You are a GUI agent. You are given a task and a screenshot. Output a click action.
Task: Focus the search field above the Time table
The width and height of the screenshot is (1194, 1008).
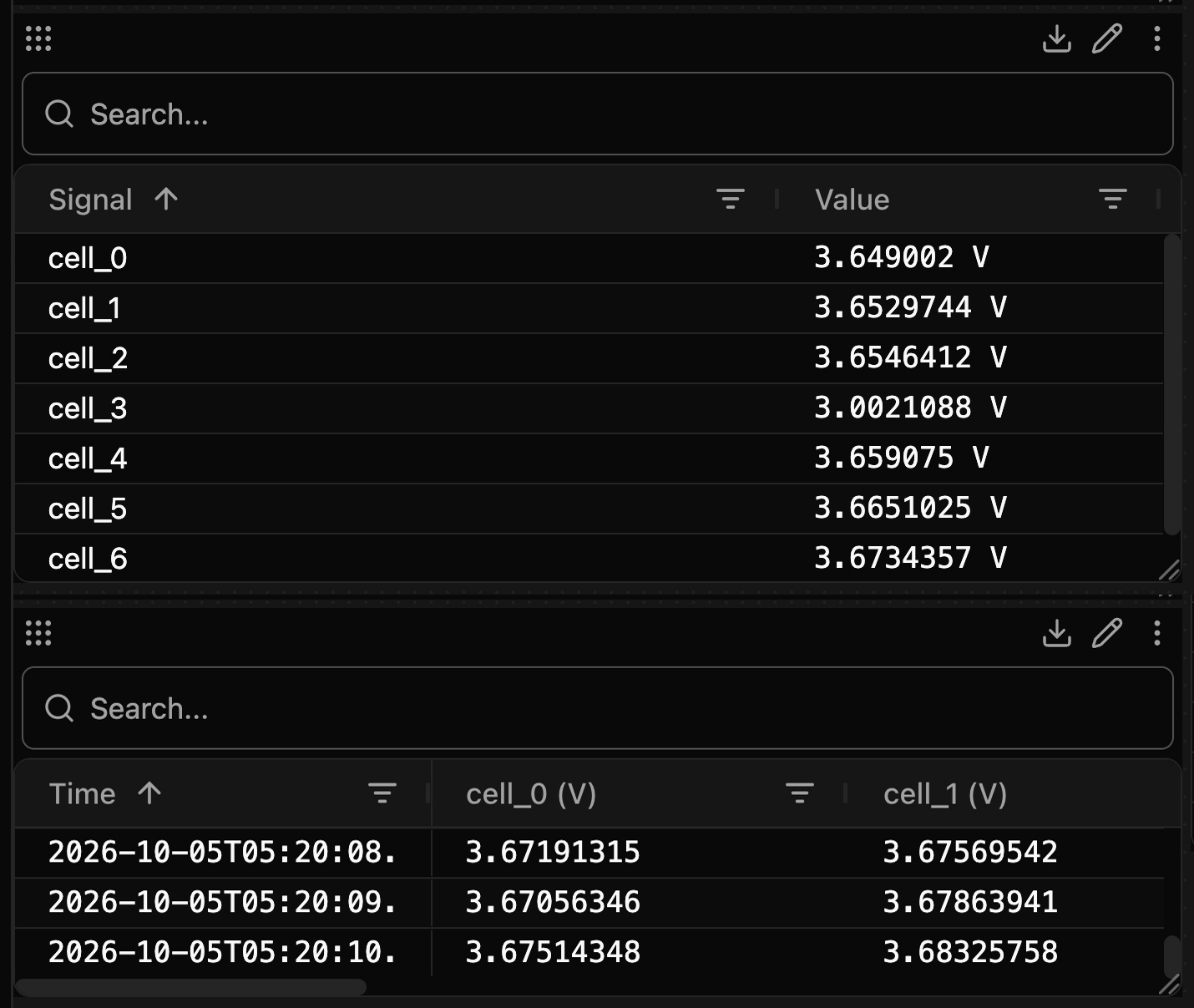tap(598, 708)
